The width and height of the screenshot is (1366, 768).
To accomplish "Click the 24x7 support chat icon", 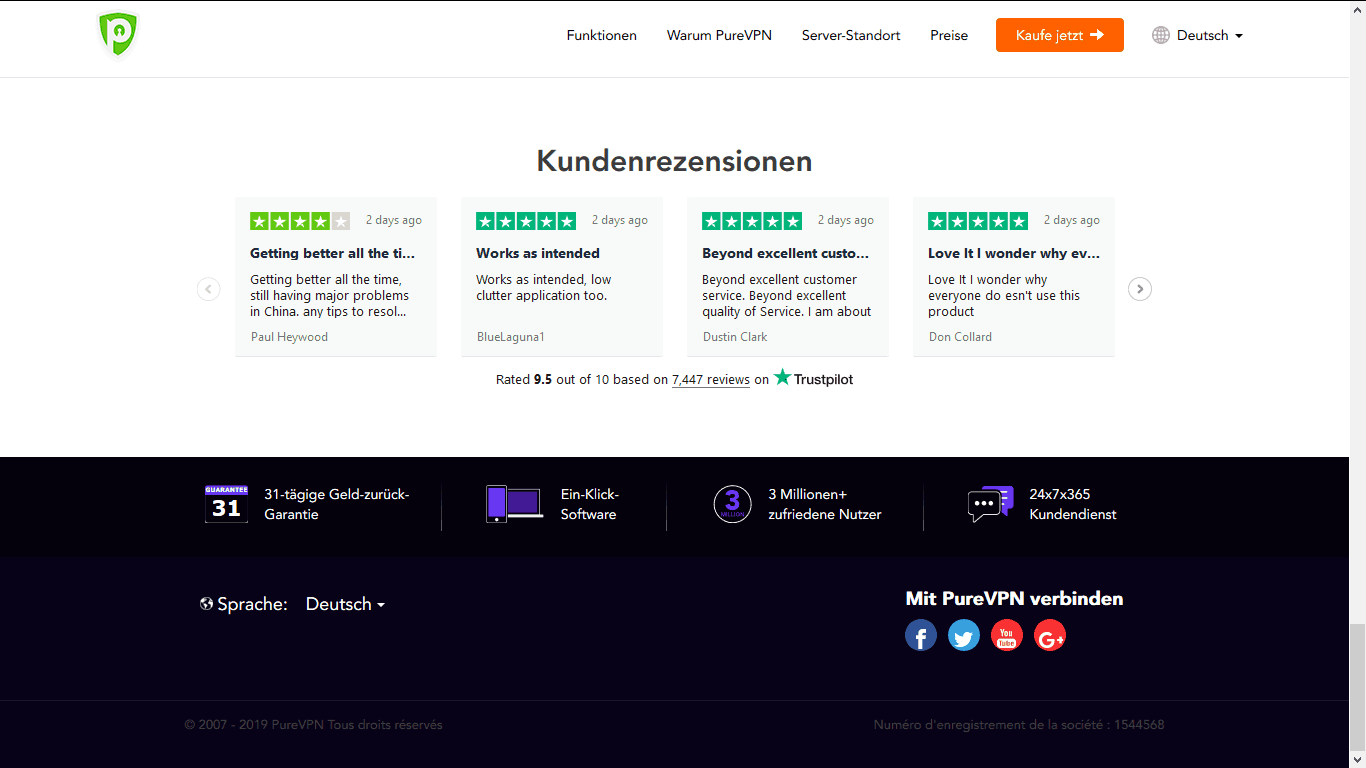I will click(x=991, y=504).
